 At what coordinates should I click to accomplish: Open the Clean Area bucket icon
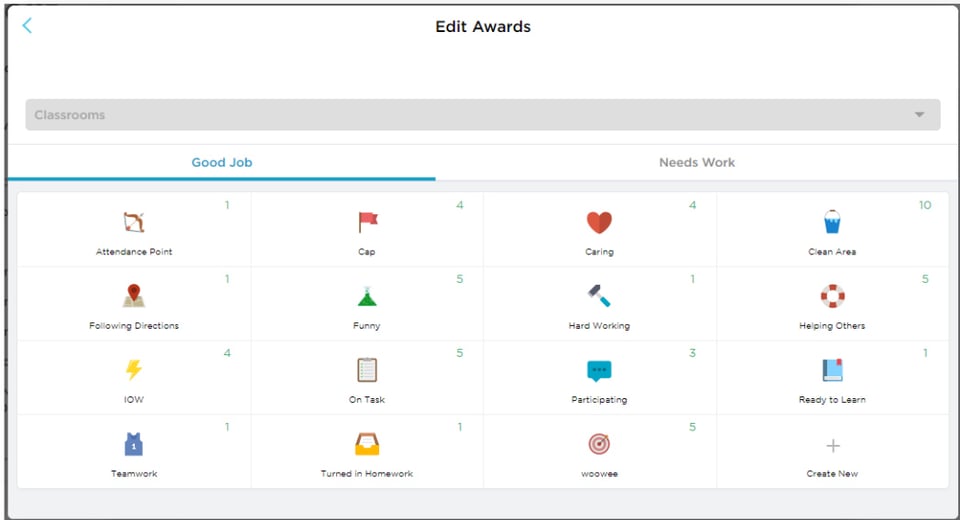click(832, 222)
